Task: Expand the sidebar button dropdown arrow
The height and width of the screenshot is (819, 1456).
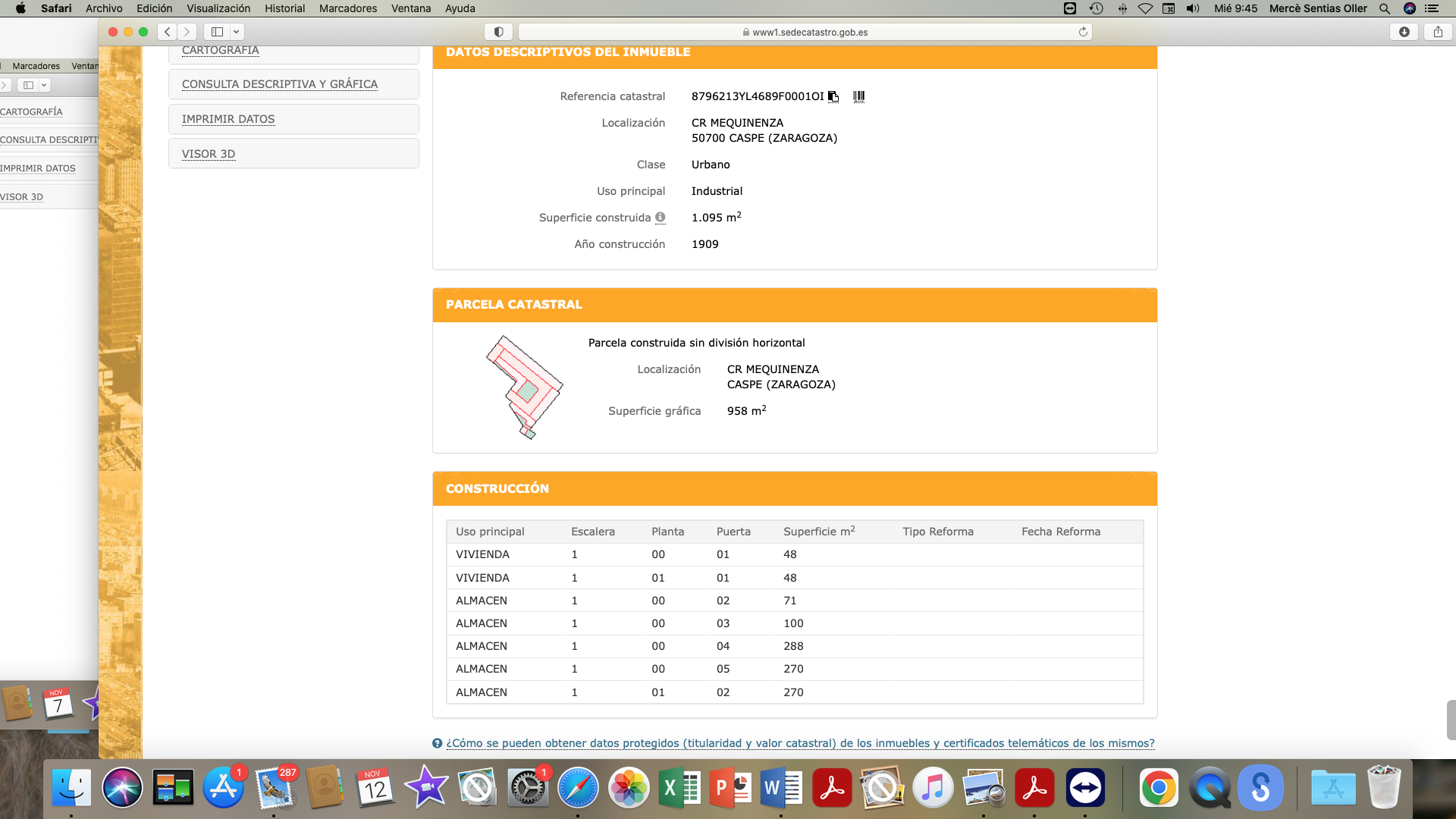Action: (236, 32)
